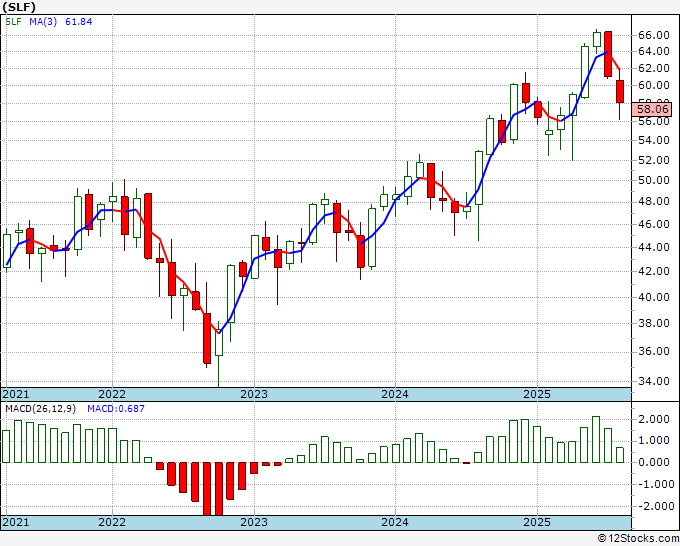The image size is (680, 546).
Task: Click the (SLF) chart title
Action: (19, 7)
